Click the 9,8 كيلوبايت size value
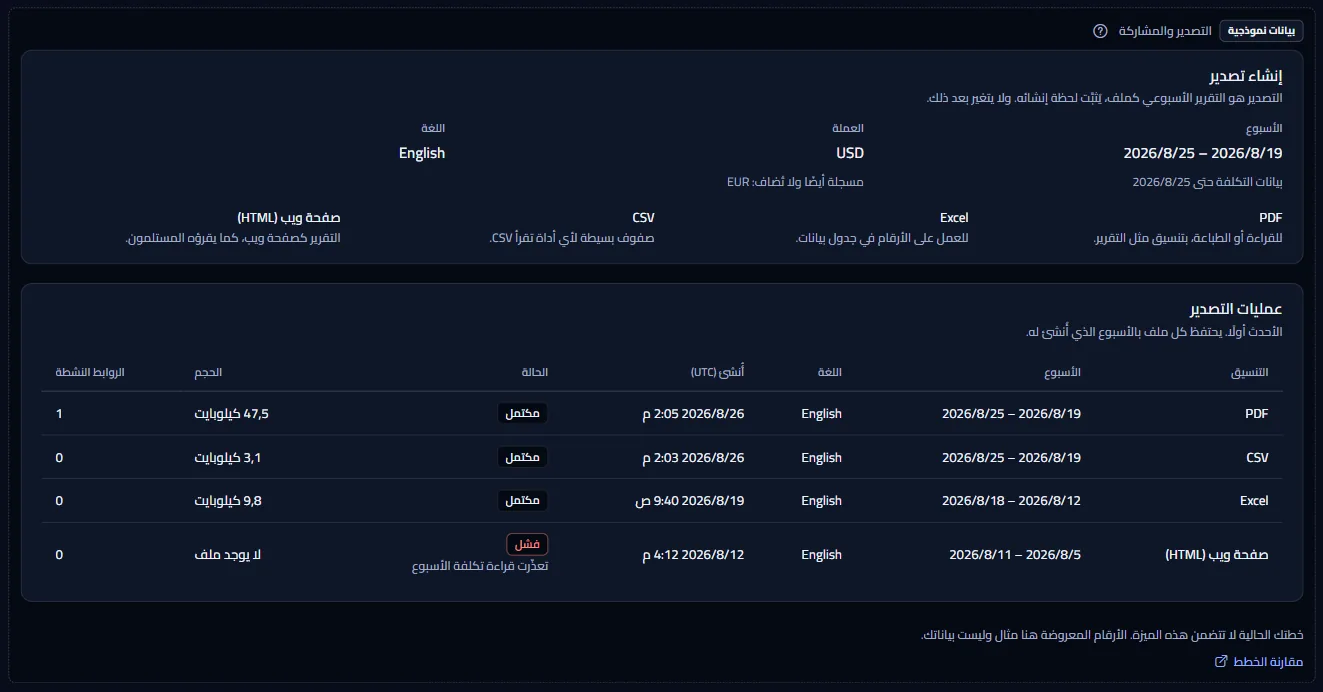This screenshot has height=692, width=1323. click(x=228, y=501)
